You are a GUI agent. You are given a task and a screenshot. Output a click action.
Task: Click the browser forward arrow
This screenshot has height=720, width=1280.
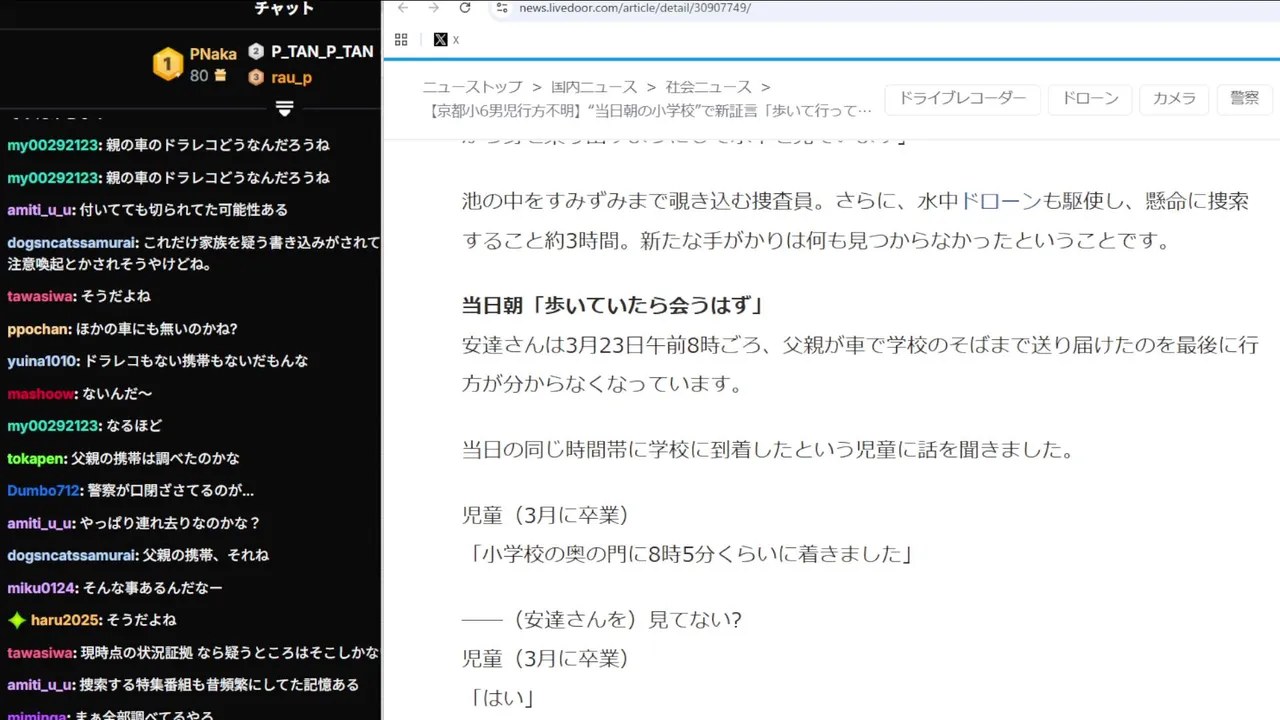click(x=433, y=8)
